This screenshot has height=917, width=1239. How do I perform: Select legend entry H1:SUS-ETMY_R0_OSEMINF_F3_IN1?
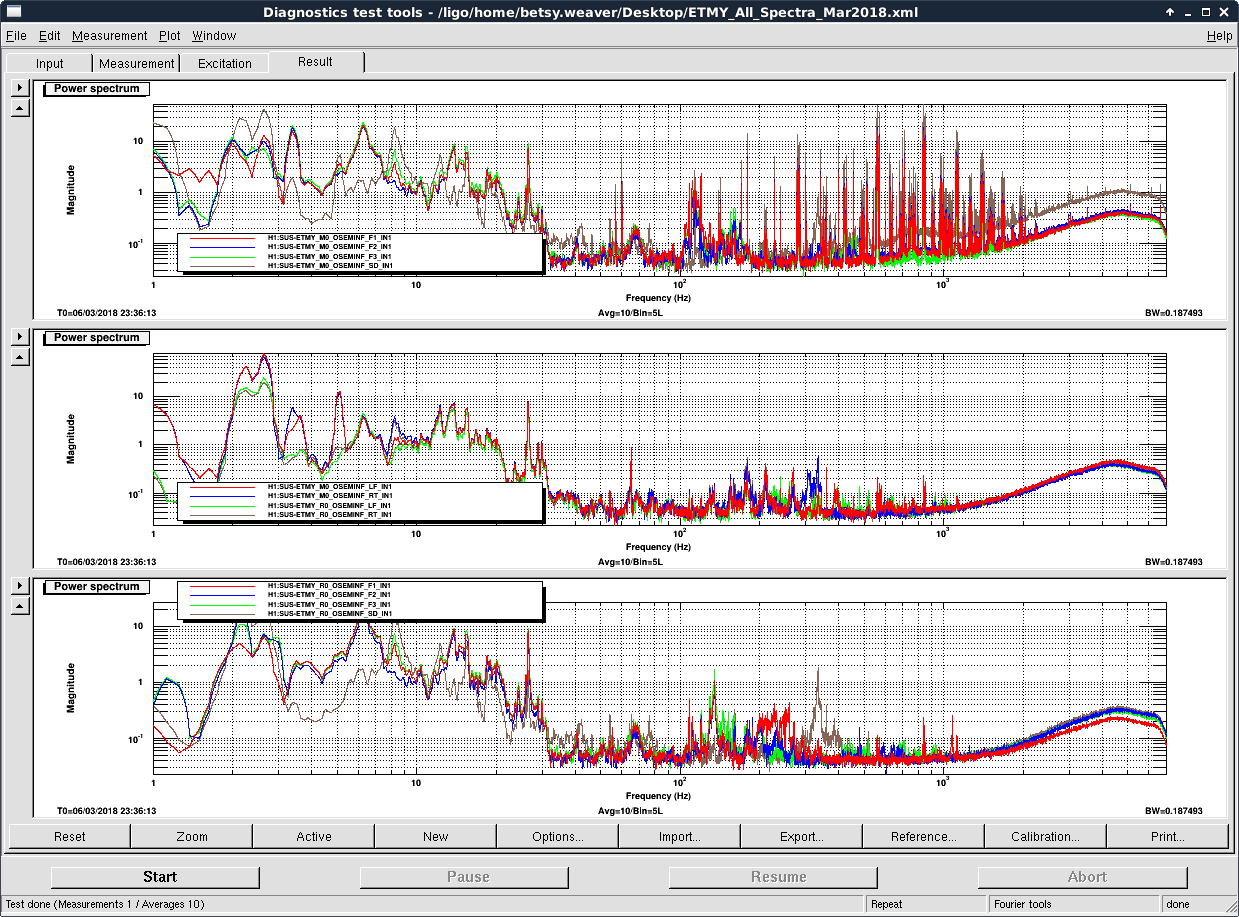[329, 604]
